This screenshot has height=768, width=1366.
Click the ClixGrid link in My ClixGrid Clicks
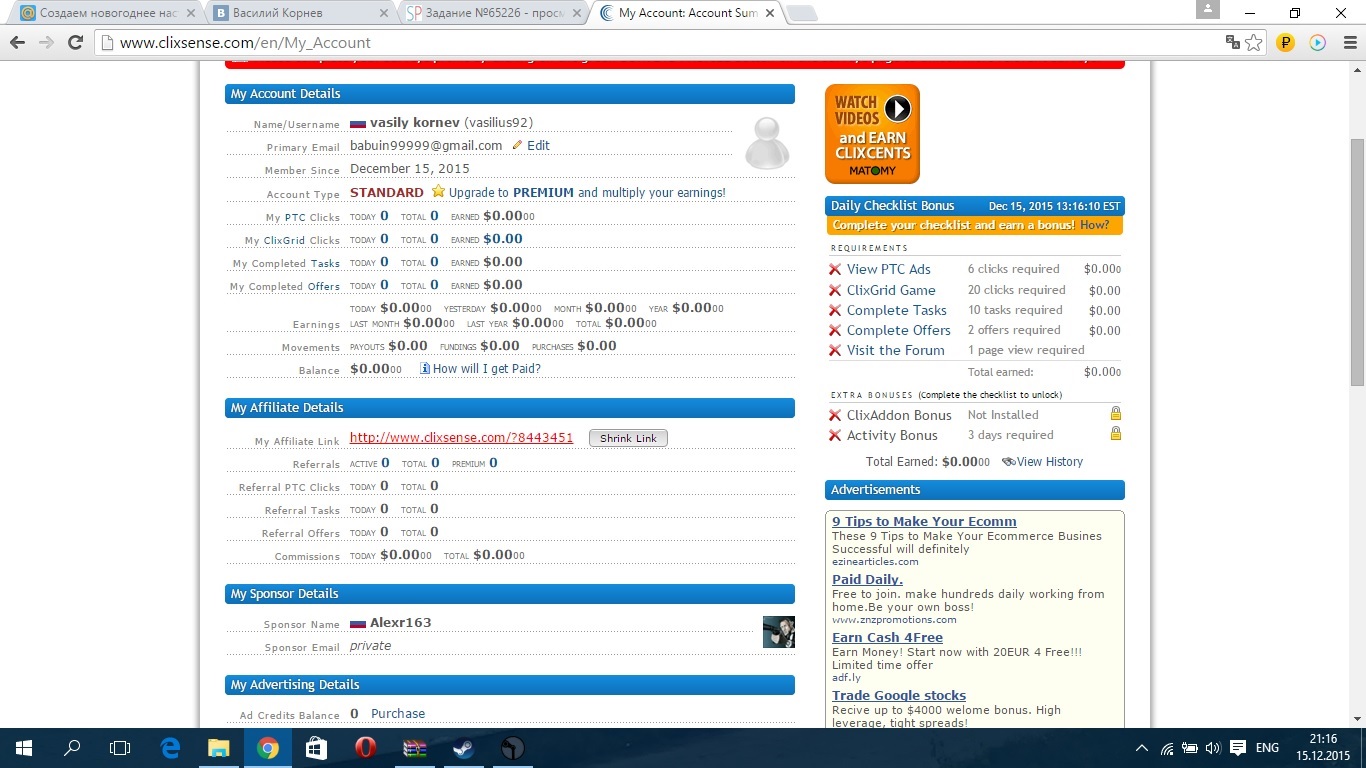coord(284,241)
